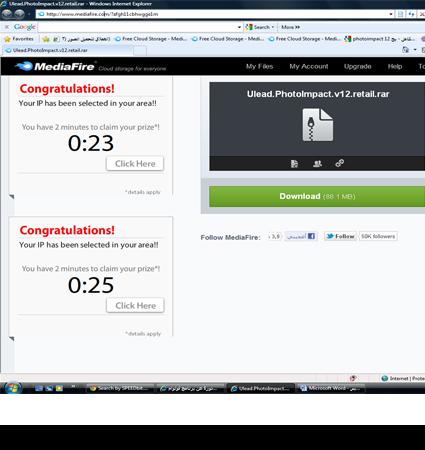Open the Windows Start orb

point(13,388)
